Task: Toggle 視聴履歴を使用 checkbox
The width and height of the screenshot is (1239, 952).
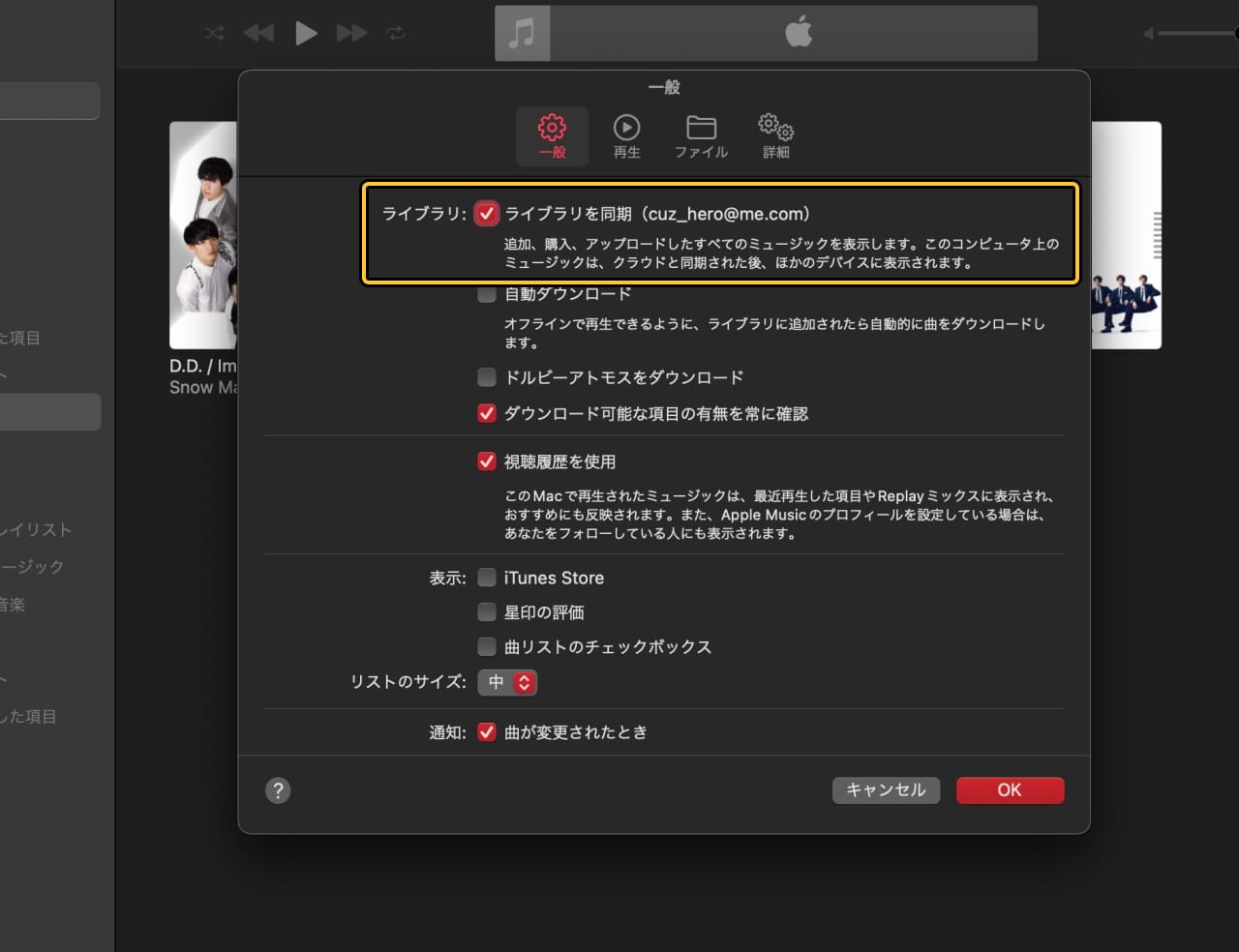Action: (x=487, y=461)
